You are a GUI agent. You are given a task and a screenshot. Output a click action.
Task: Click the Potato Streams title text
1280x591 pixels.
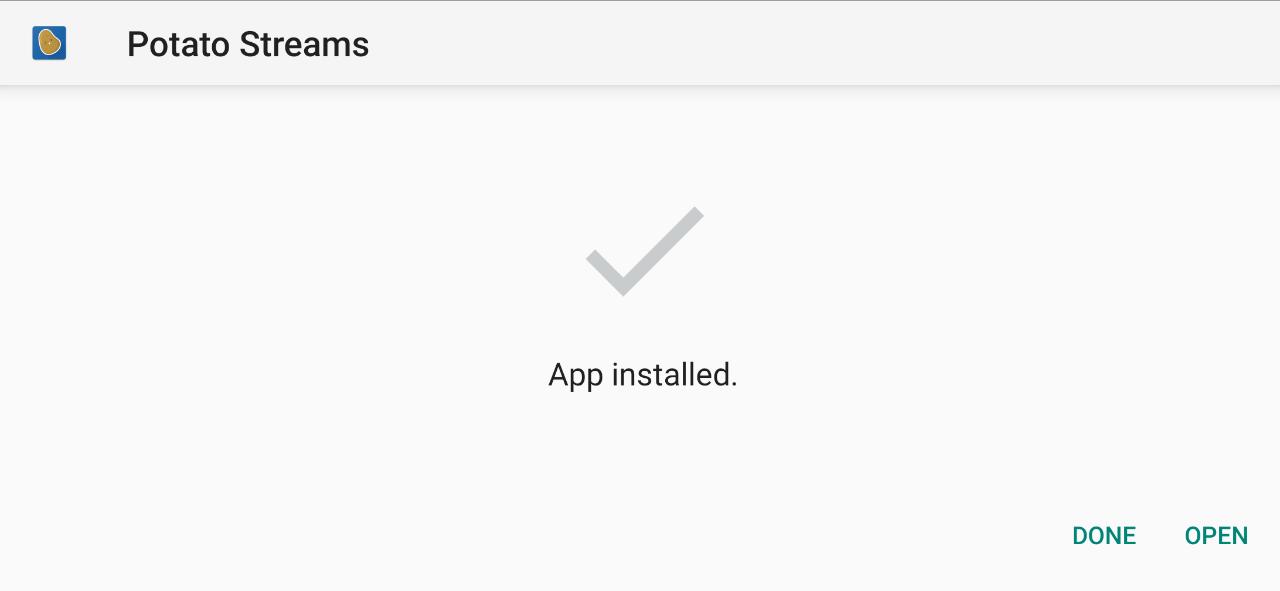click(248, 44)
